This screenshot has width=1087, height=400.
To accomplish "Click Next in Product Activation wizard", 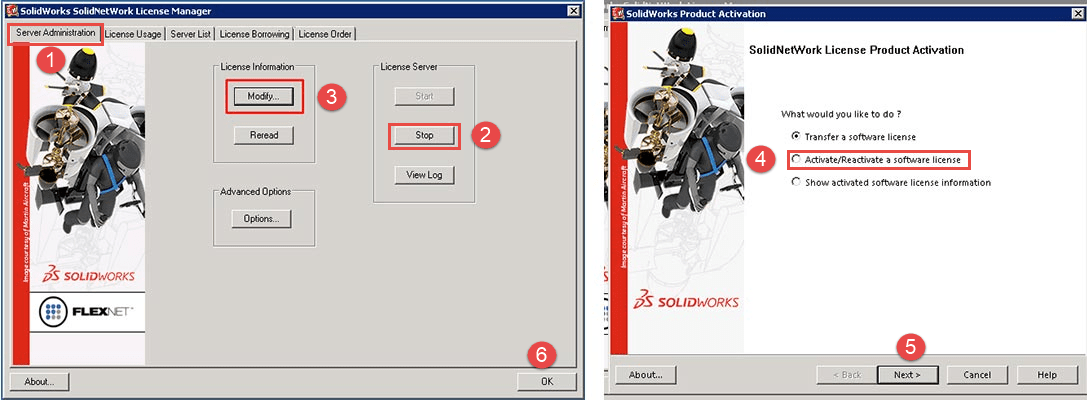I will coord(907,375).
